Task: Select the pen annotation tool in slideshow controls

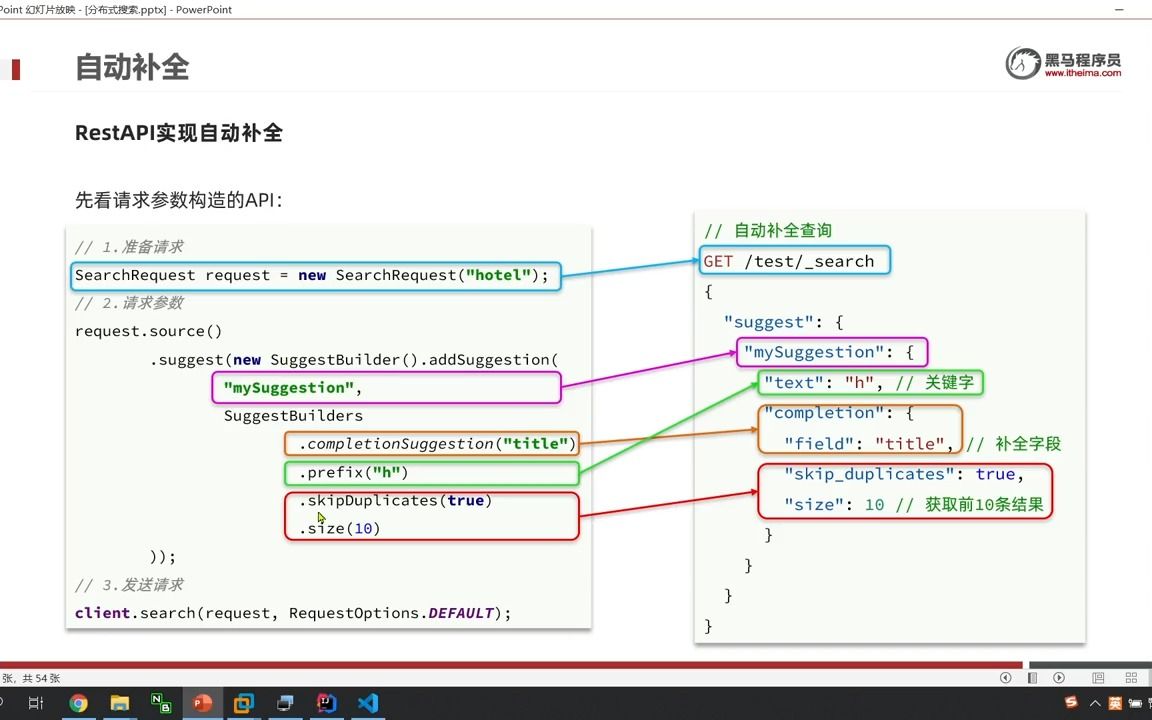Action: click(1032, 678)
